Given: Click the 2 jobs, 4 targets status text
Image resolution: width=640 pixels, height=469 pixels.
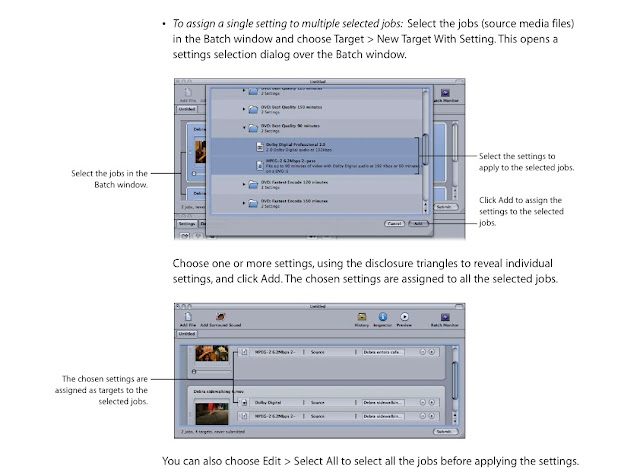Looking at the screenshot, I should point(213,431).
